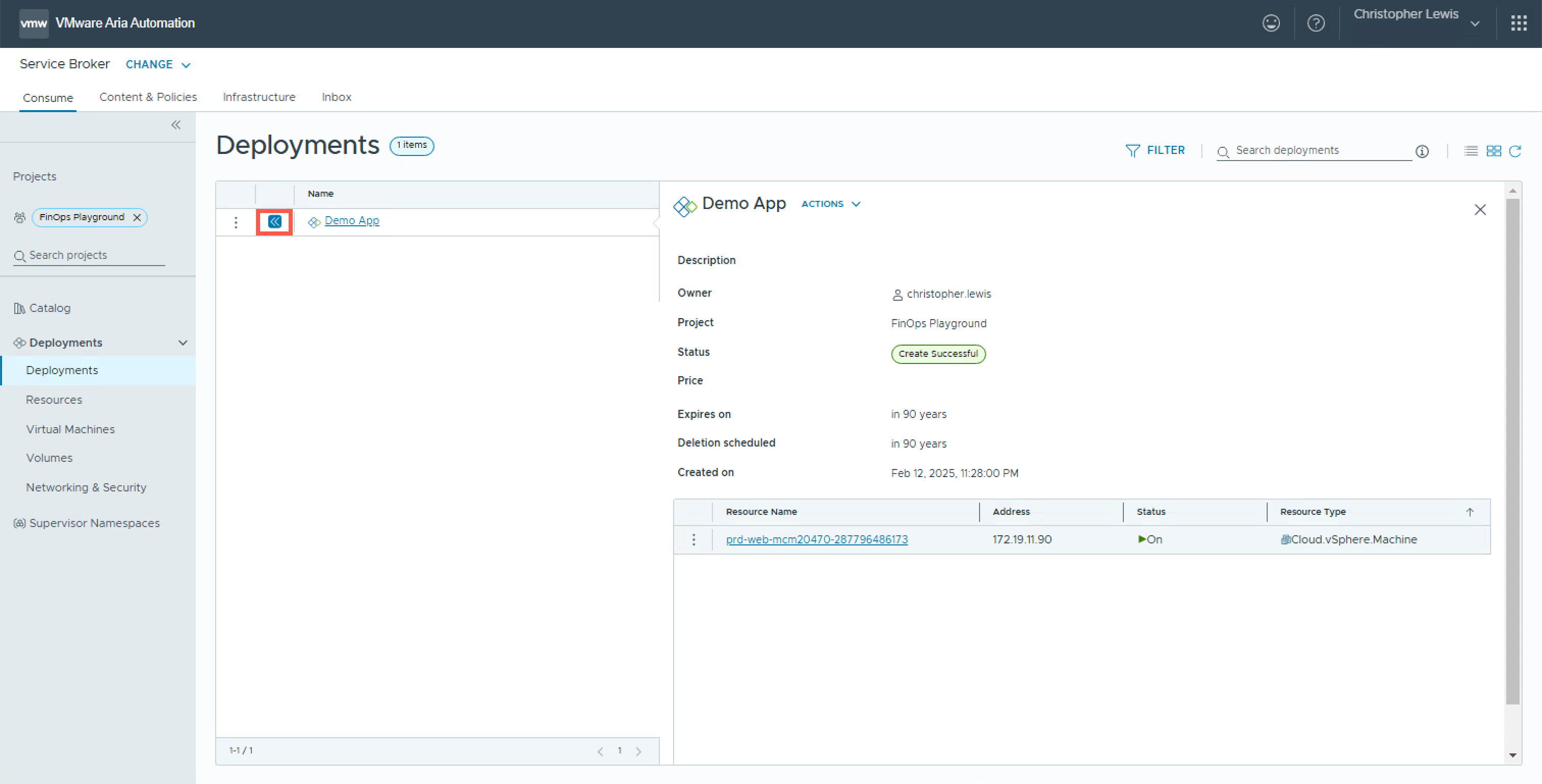The width and height of the screenshot is (1542, 784).
Task: Open the services grid app switcher
Action: pyautogui.click(x=1518, y=23)
